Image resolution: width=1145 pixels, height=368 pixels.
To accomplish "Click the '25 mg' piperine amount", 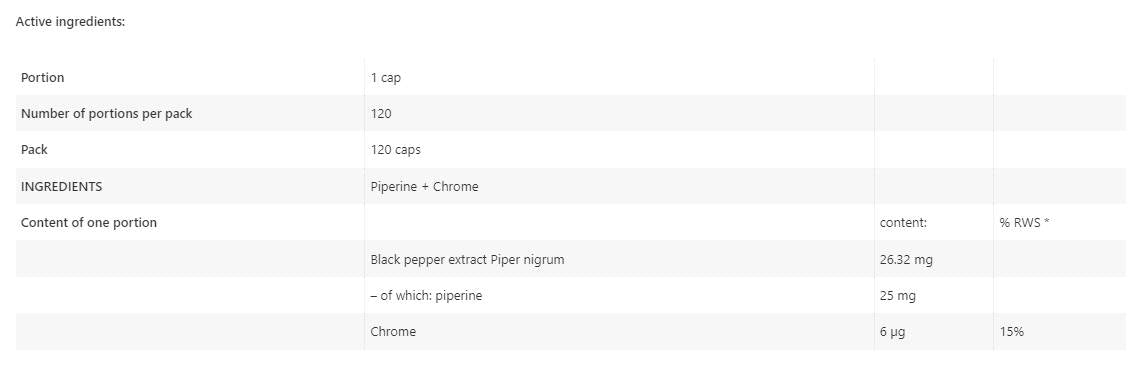I will pyautogui.click(x=897, y=296).
